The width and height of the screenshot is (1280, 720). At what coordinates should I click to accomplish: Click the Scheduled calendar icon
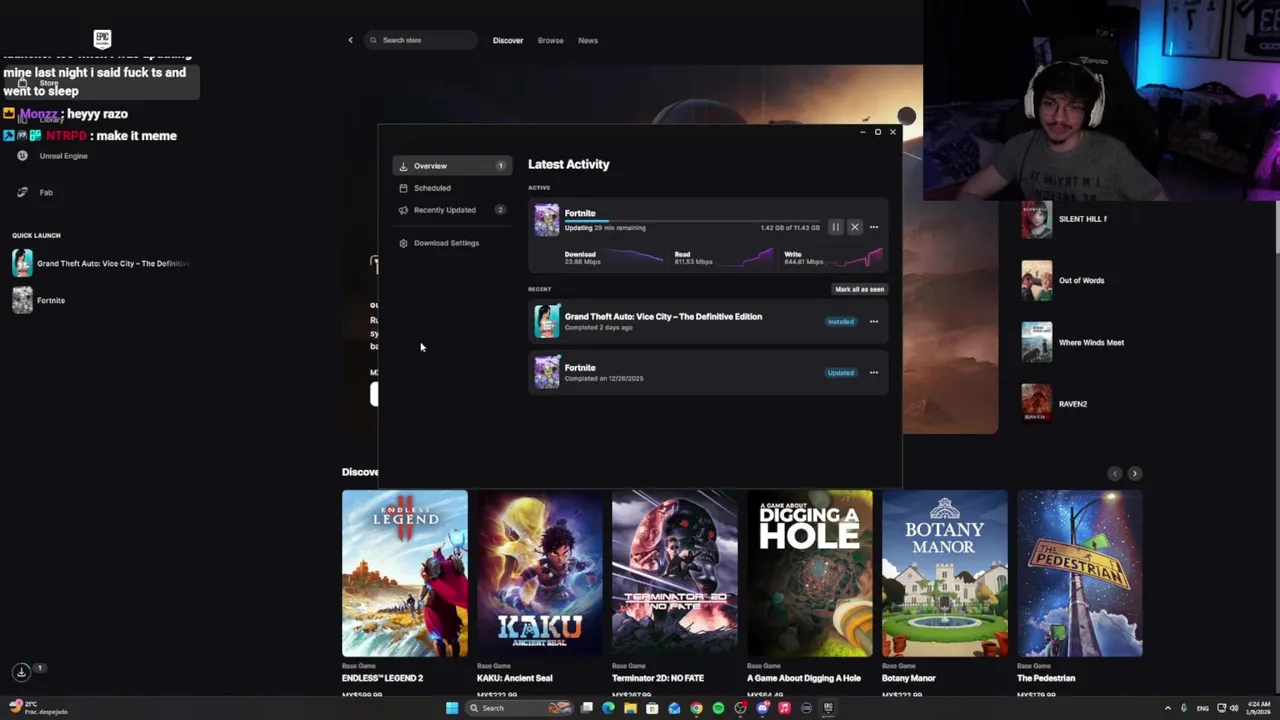(403, 188)
